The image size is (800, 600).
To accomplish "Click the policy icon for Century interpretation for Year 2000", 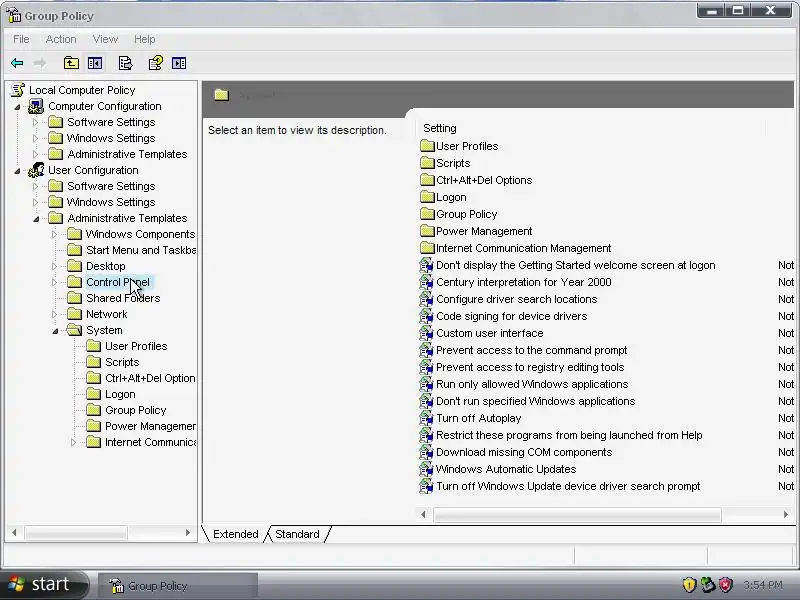I will click(426, 282).
